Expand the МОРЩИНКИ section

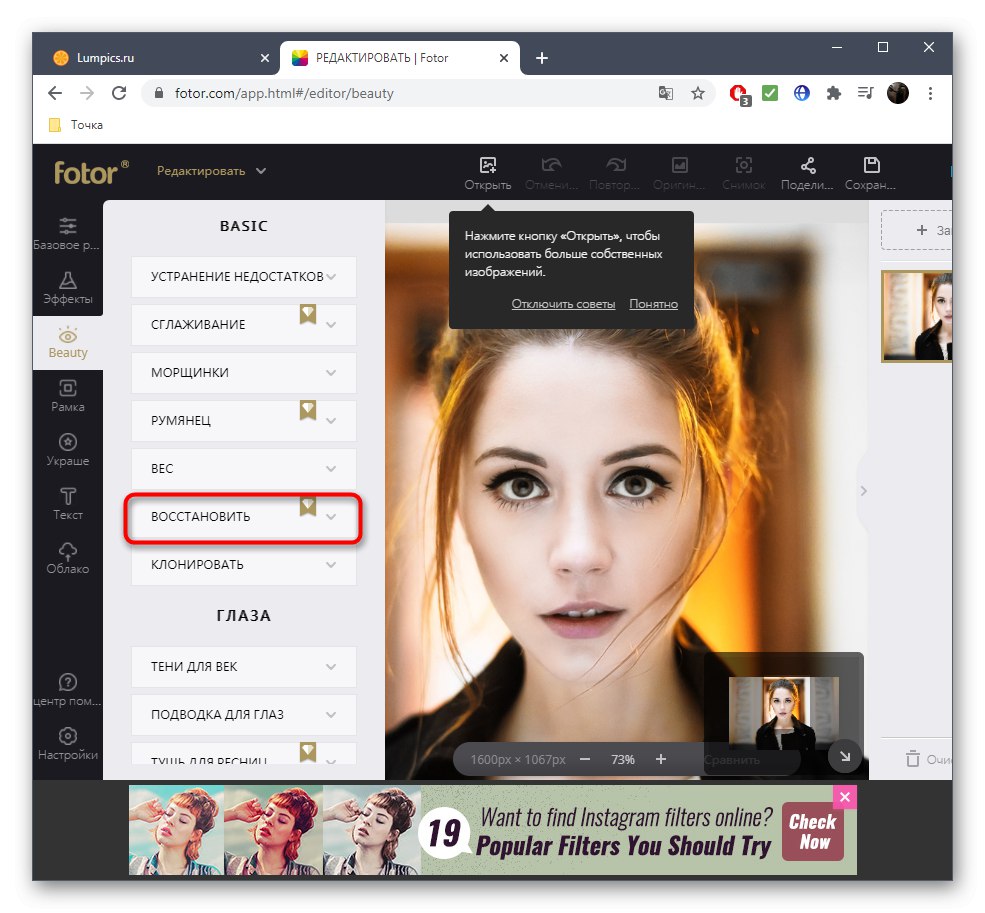[x=244, y=373]
